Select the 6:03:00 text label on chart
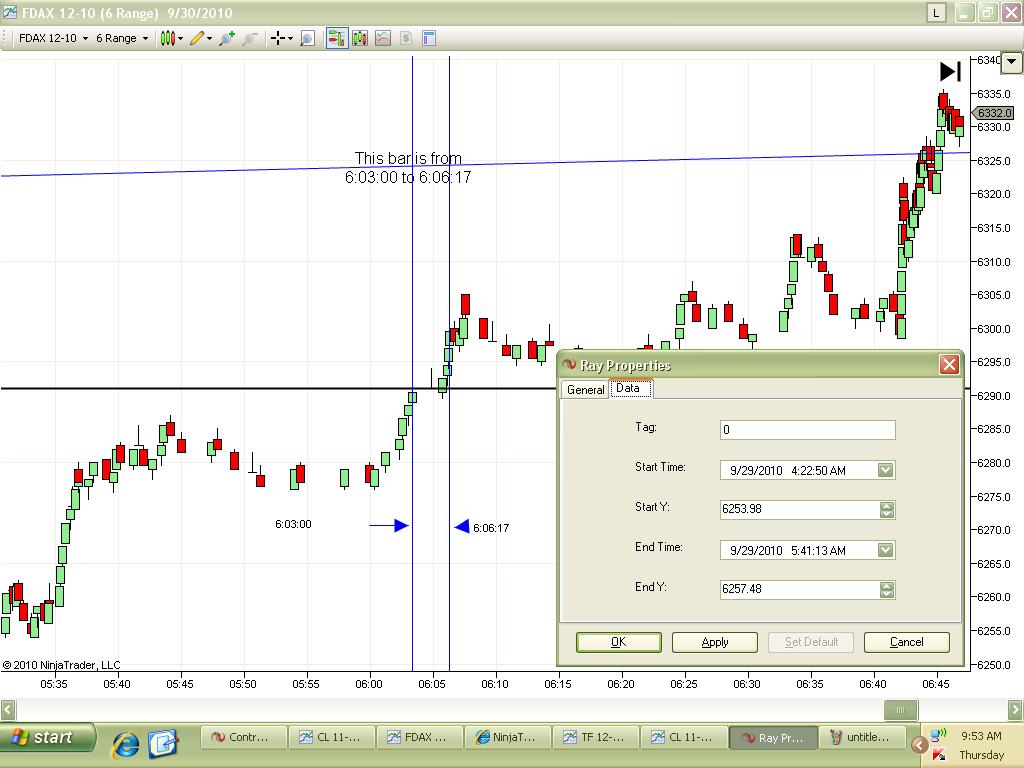 coord(293,524)
